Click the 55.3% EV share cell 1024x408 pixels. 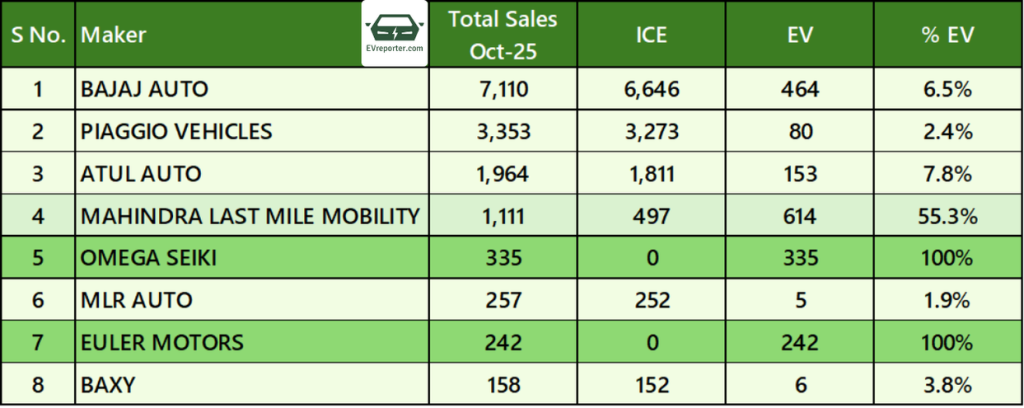tap(948, 216)
